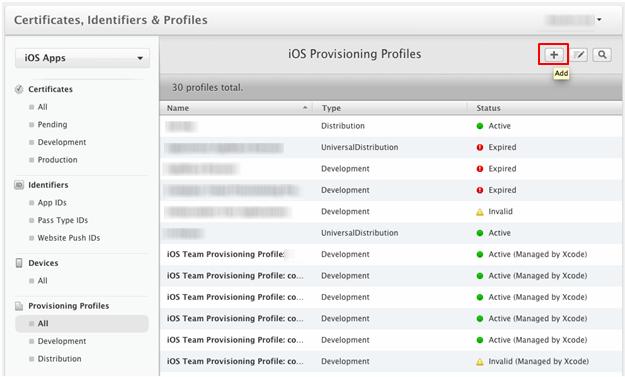Screen dimensions: 625x377
Task: Click the Identifiers ID badge icon
Action: 19,185
